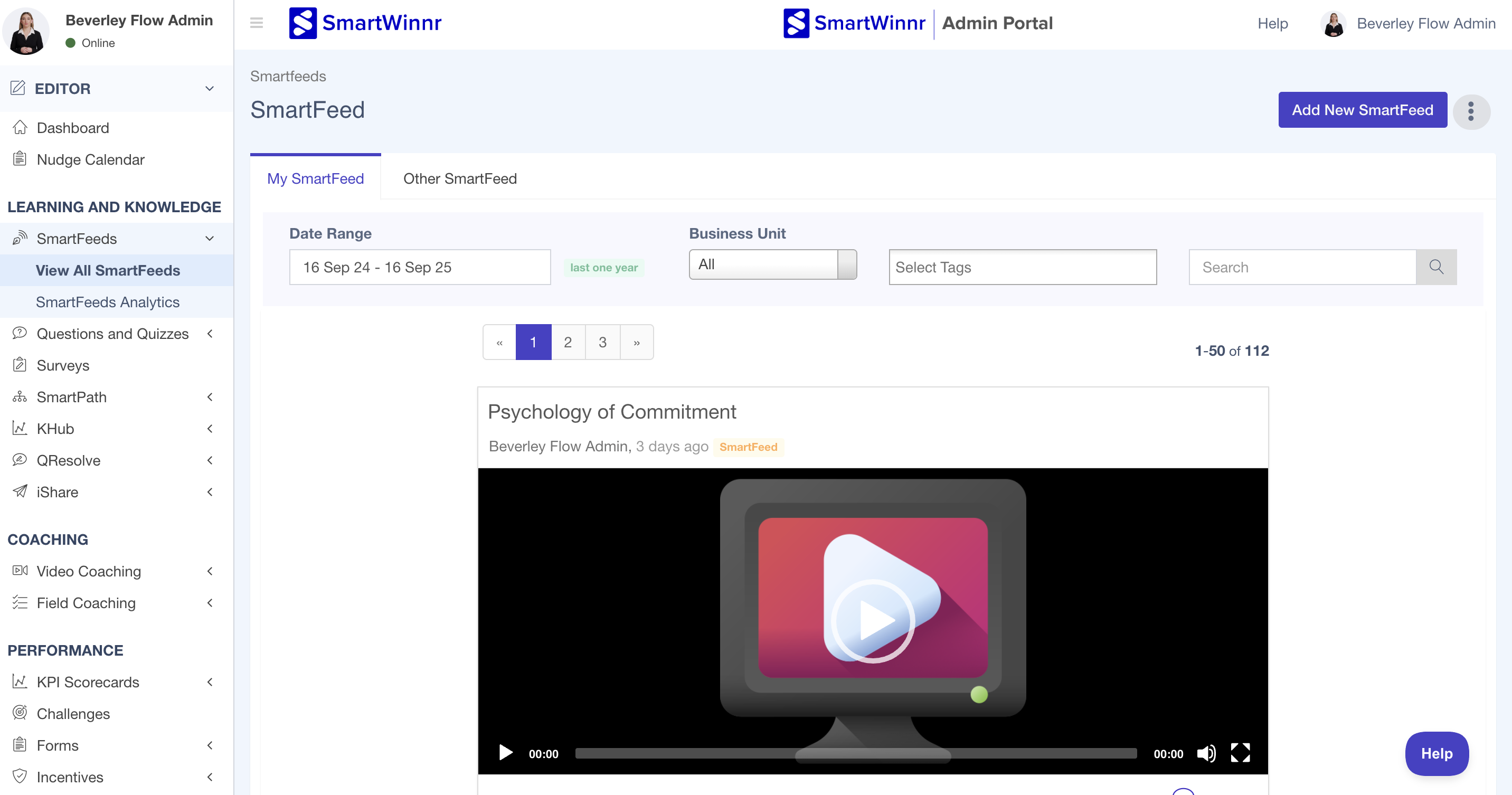The image size is (1512, 795).
Task: Expand the Field Coaching chevron
Action: (210, 603)
